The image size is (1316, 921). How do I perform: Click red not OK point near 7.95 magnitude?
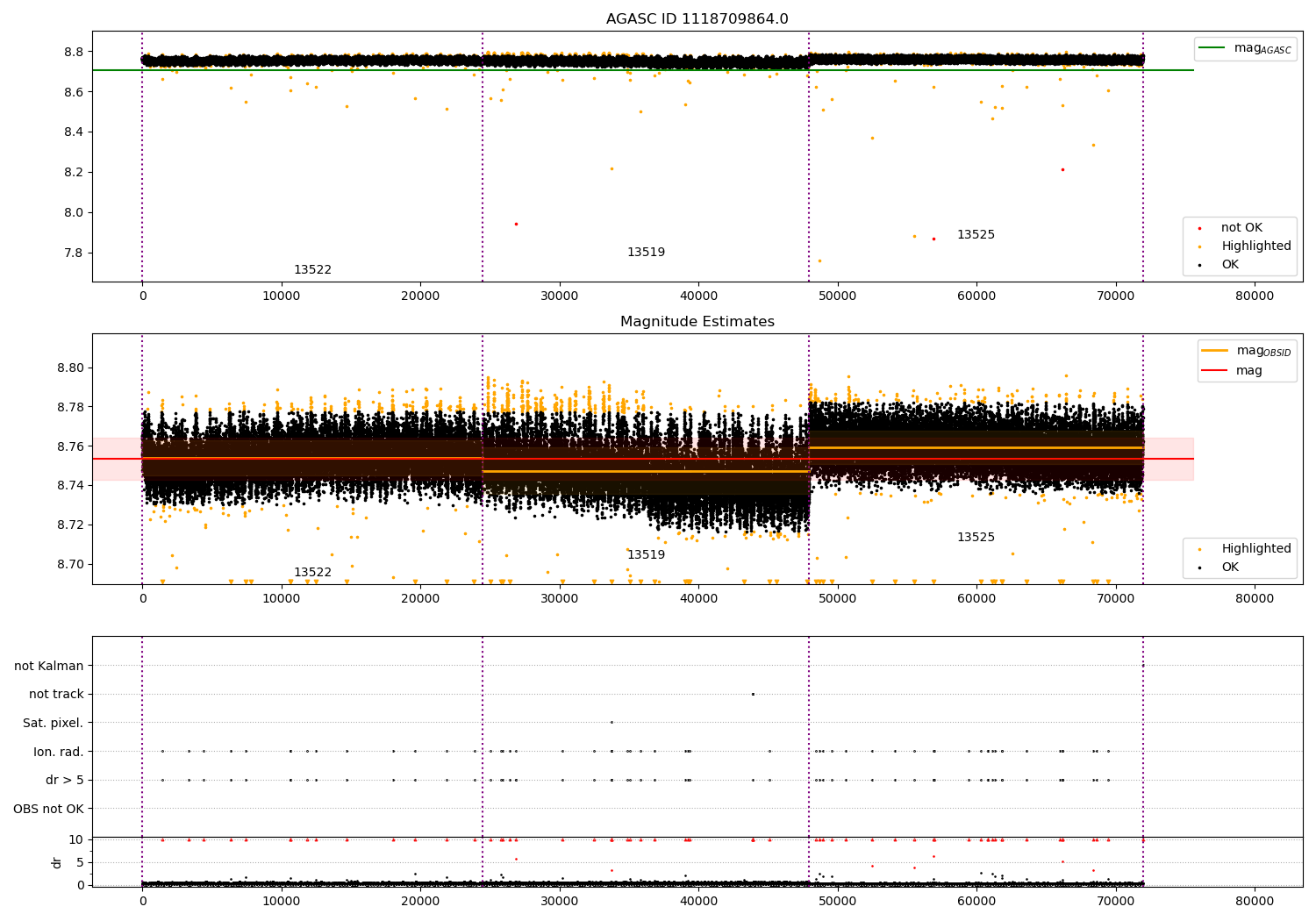(x=516, y=224)
